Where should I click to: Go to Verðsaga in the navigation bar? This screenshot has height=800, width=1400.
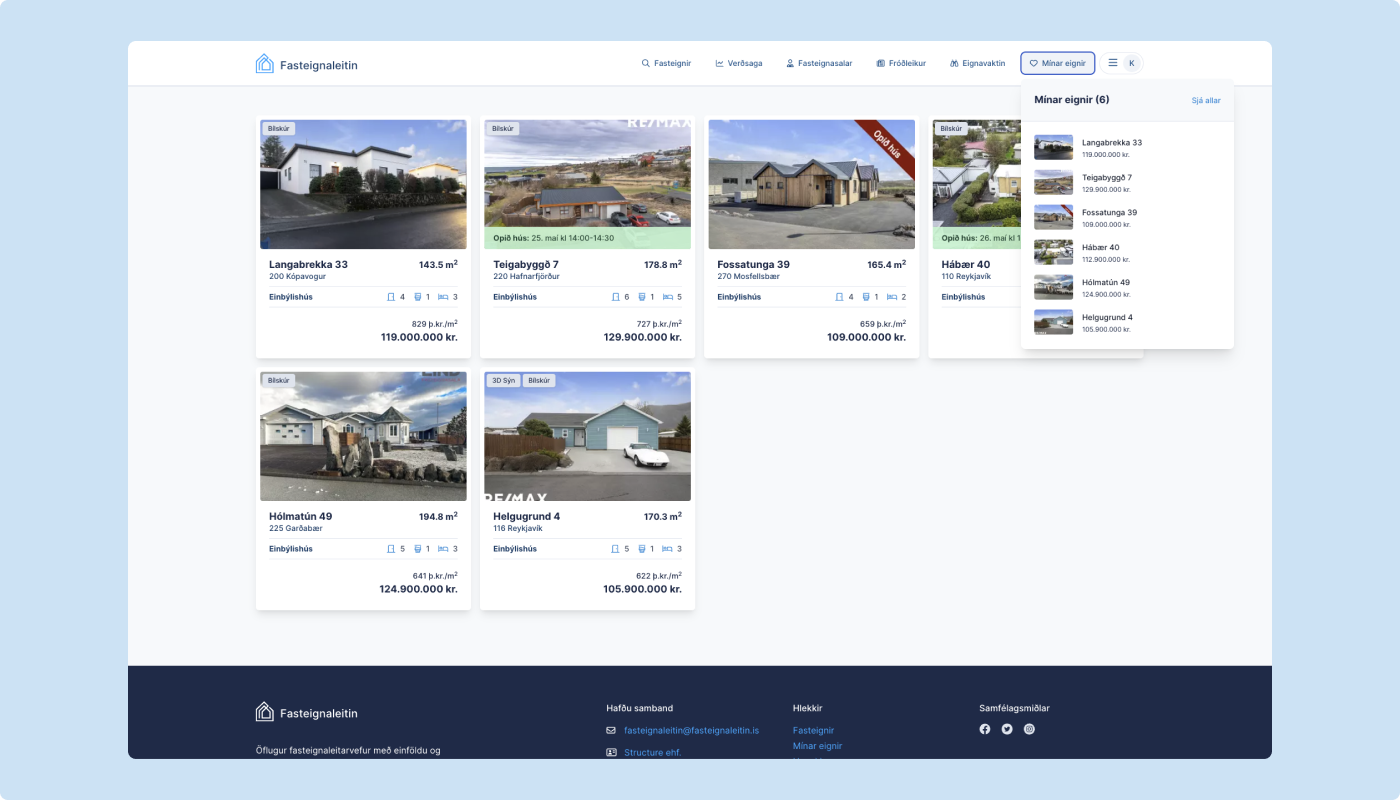(x=739, y=63)
